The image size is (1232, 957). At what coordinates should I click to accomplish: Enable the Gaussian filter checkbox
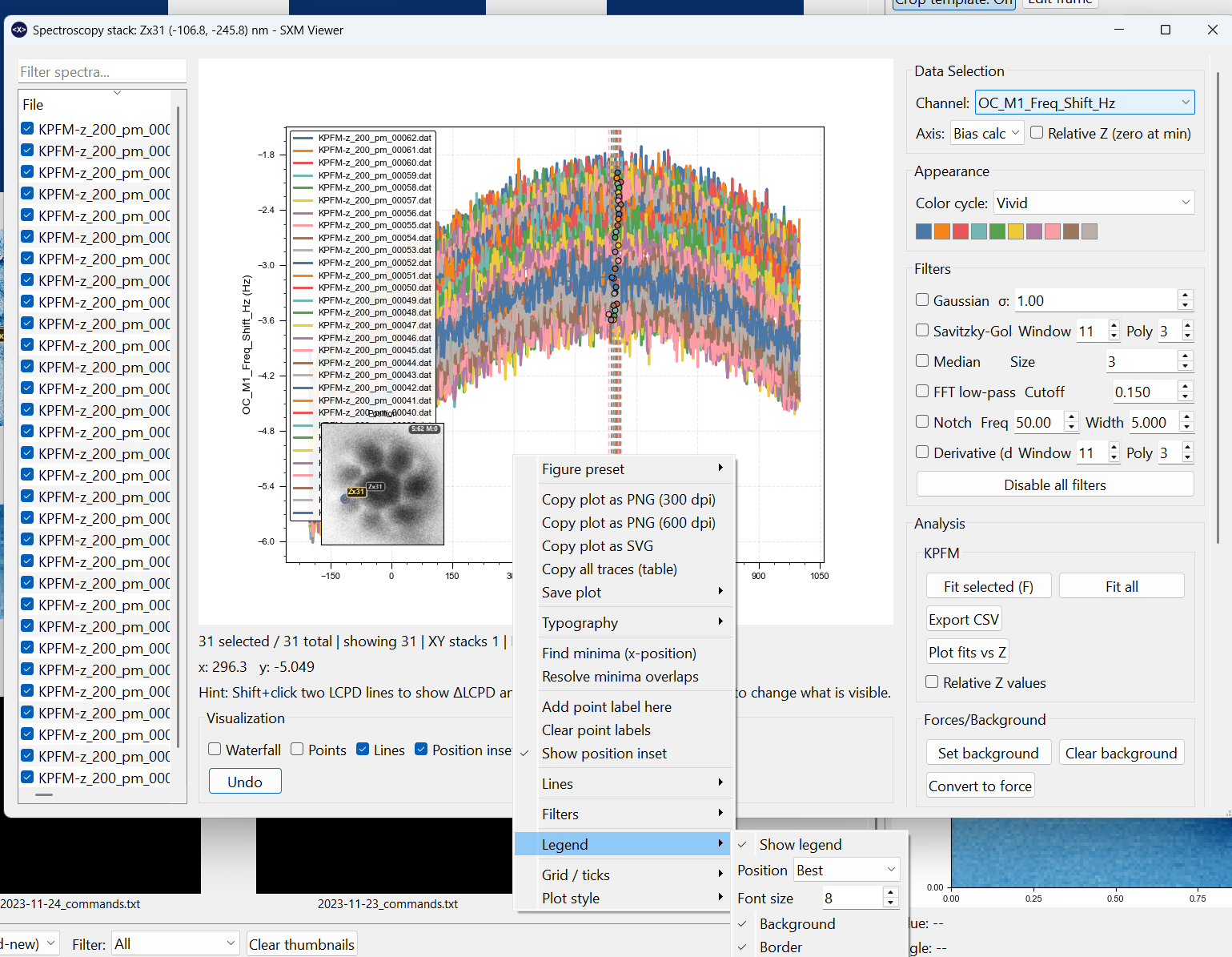pyautogui.click(x=922, y=300)
